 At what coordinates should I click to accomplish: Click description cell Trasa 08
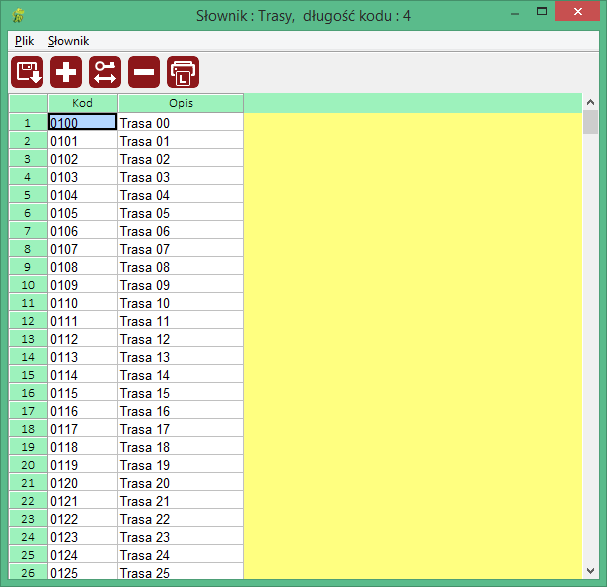point(181,267)
